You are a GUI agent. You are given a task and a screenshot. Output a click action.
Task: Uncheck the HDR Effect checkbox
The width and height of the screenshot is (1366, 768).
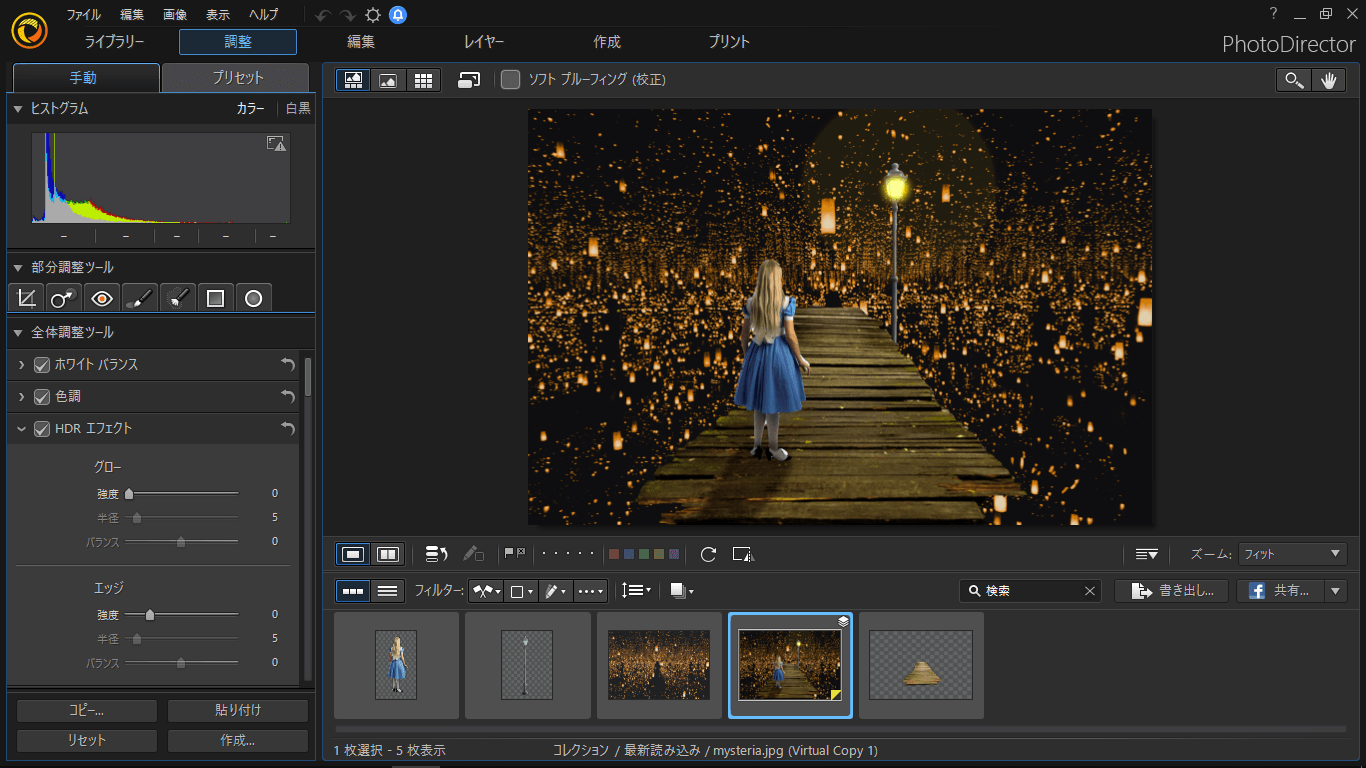click(42, 429)
